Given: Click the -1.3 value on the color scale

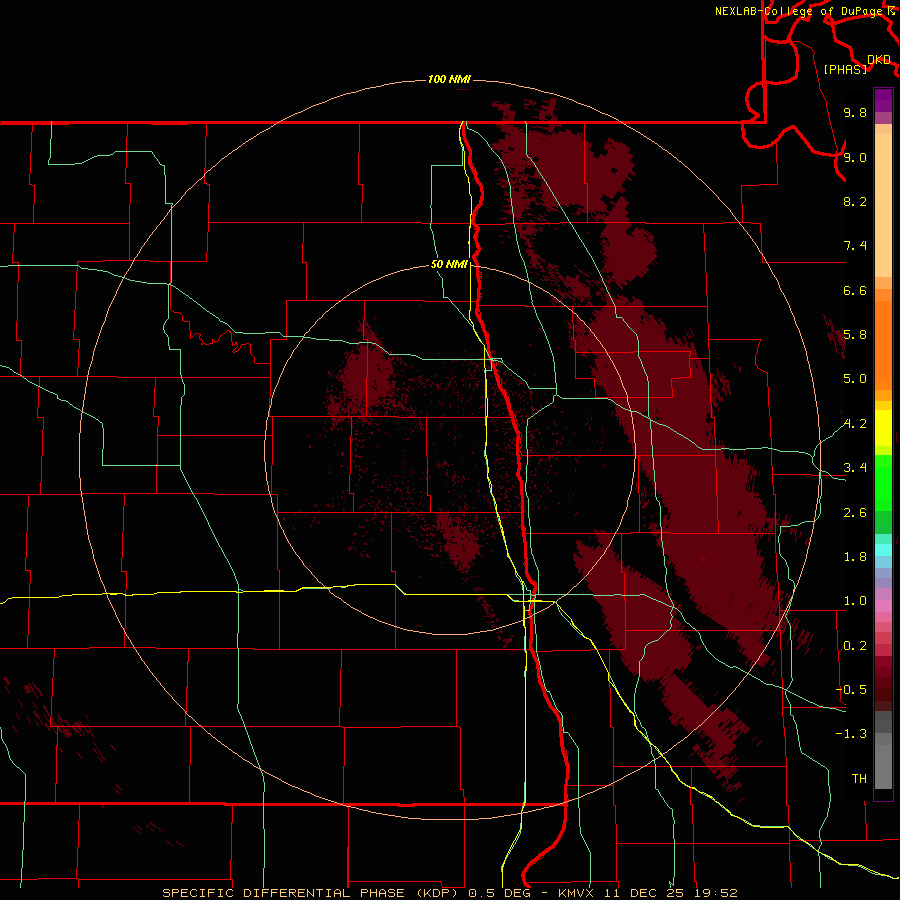Looking at the screenshot, I should [x=851, y=734].
